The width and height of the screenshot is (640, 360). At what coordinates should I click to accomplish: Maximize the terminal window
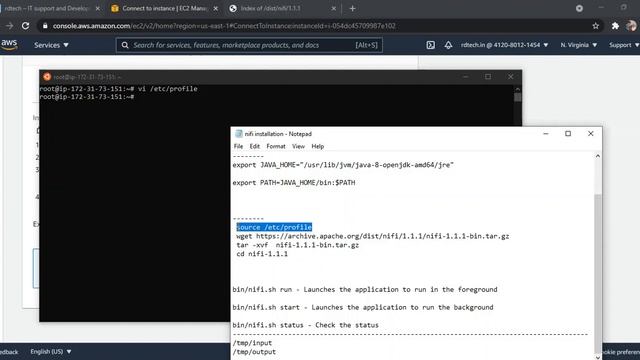488,77
